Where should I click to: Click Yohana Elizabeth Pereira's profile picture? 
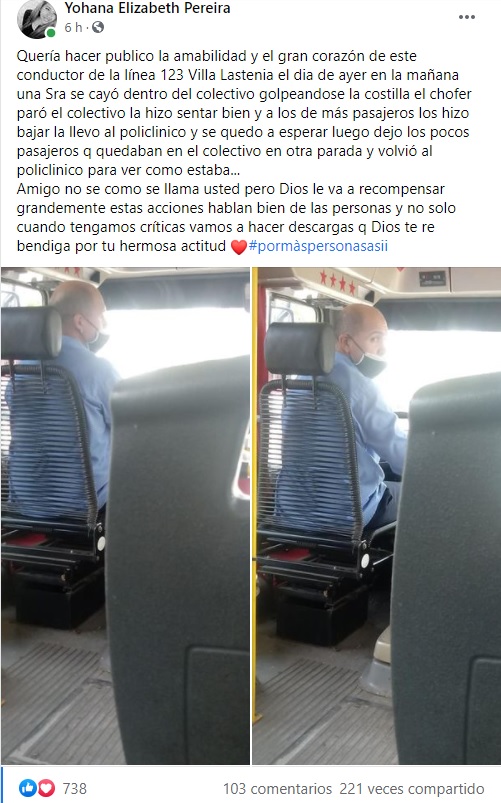pyautogui.click(x=36, y=19)
